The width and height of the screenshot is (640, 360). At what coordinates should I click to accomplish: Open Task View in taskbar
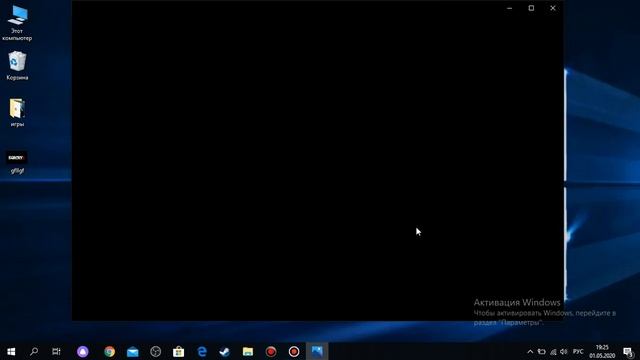56,351
